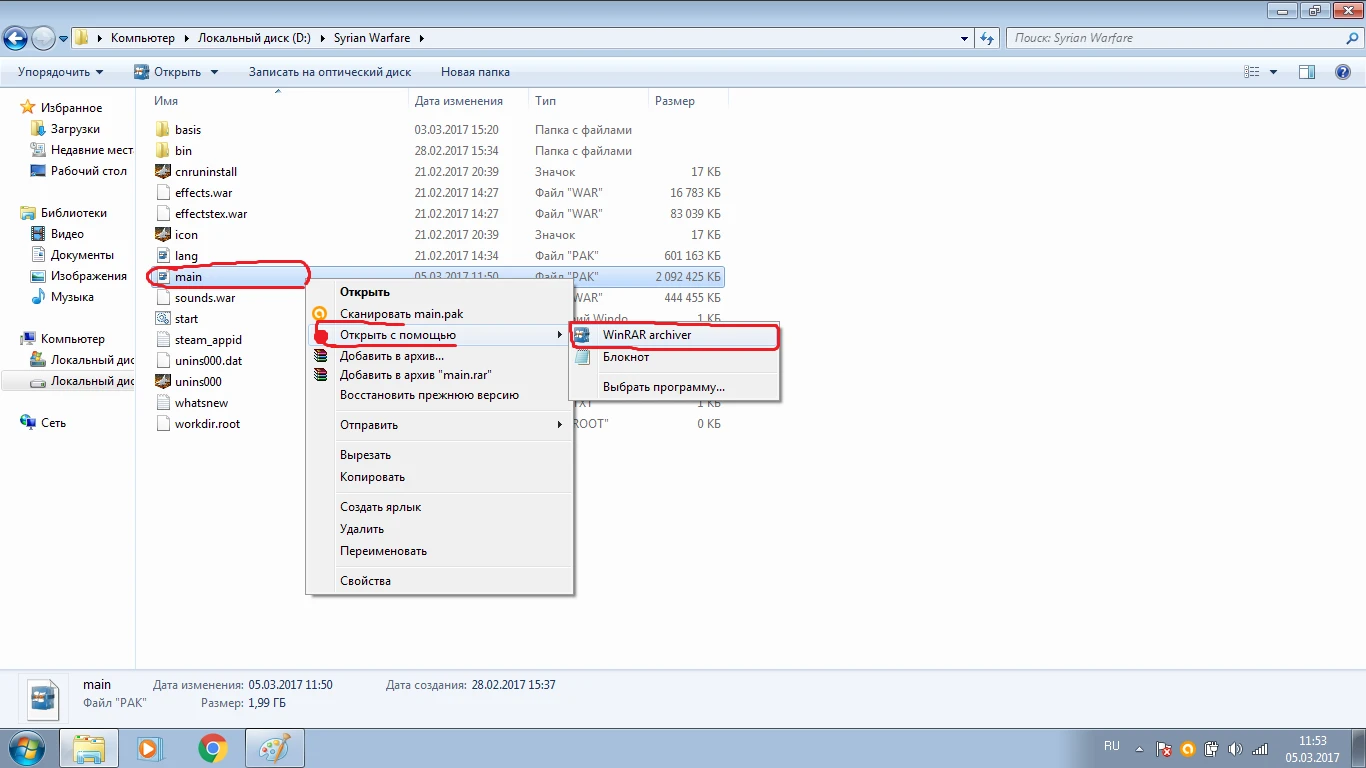Click the notepad icon beside Блокнот

tap(582, 357)
